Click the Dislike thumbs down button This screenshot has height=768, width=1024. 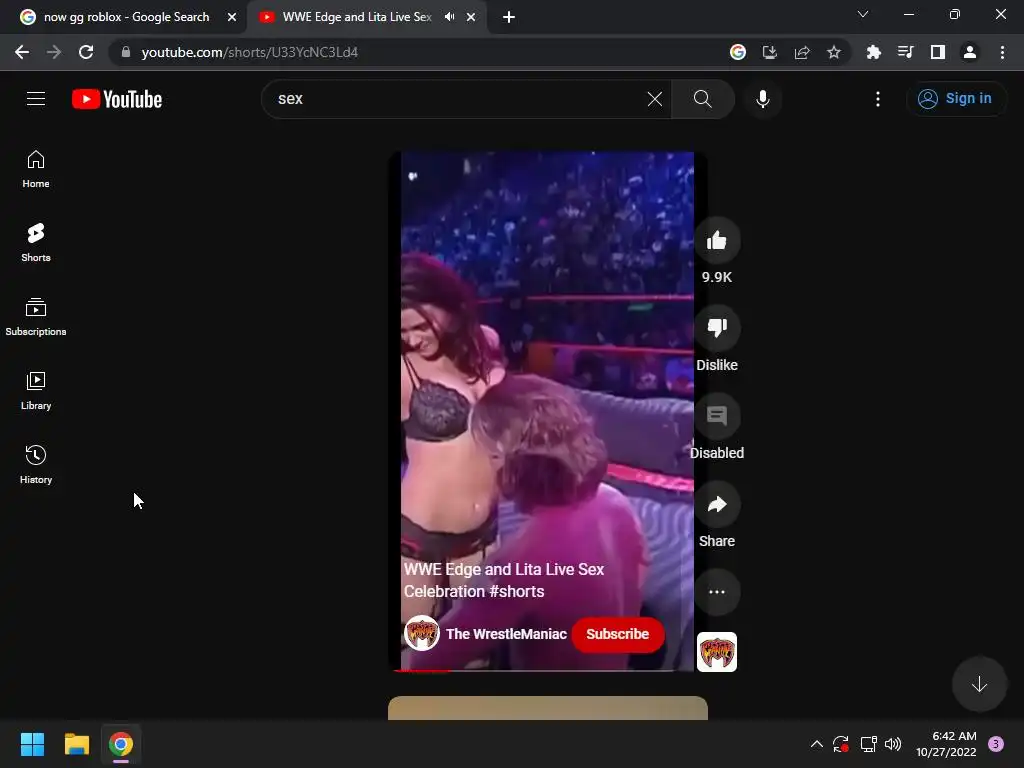click(x=716, y=328)
